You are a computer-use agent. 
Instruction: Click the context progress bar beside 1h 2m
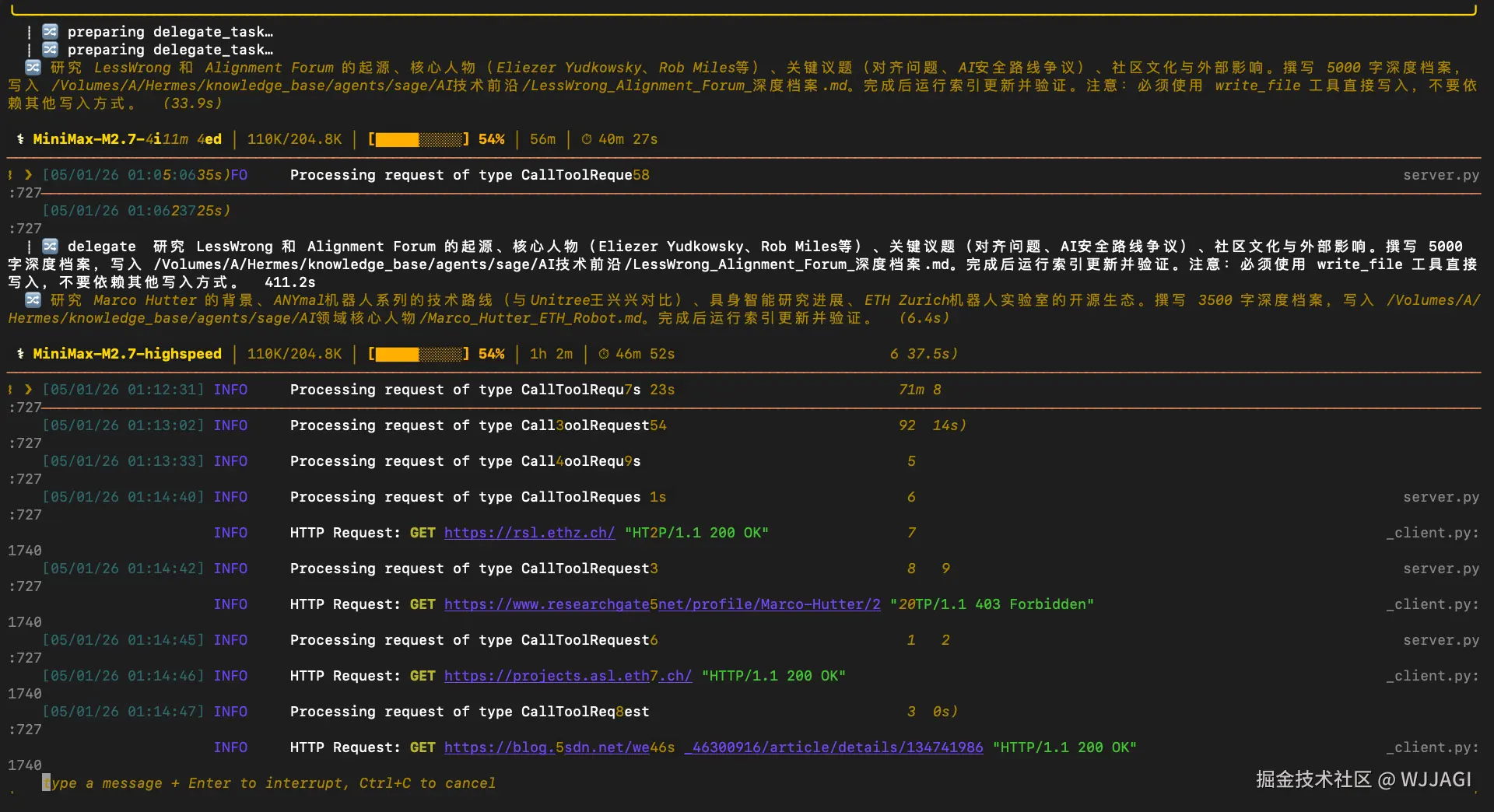pos(419,354)
